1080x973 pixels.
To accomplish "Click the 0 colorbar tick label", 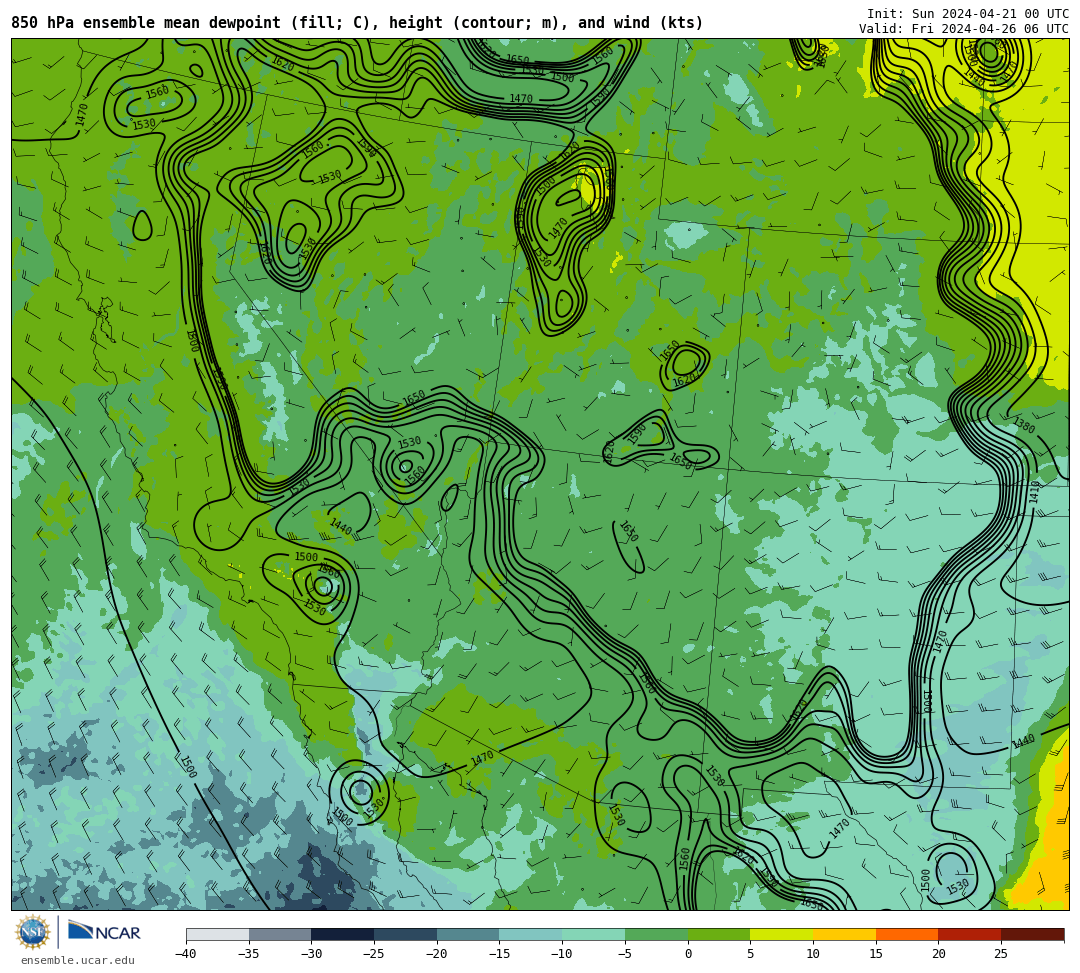I will point(688,954).
